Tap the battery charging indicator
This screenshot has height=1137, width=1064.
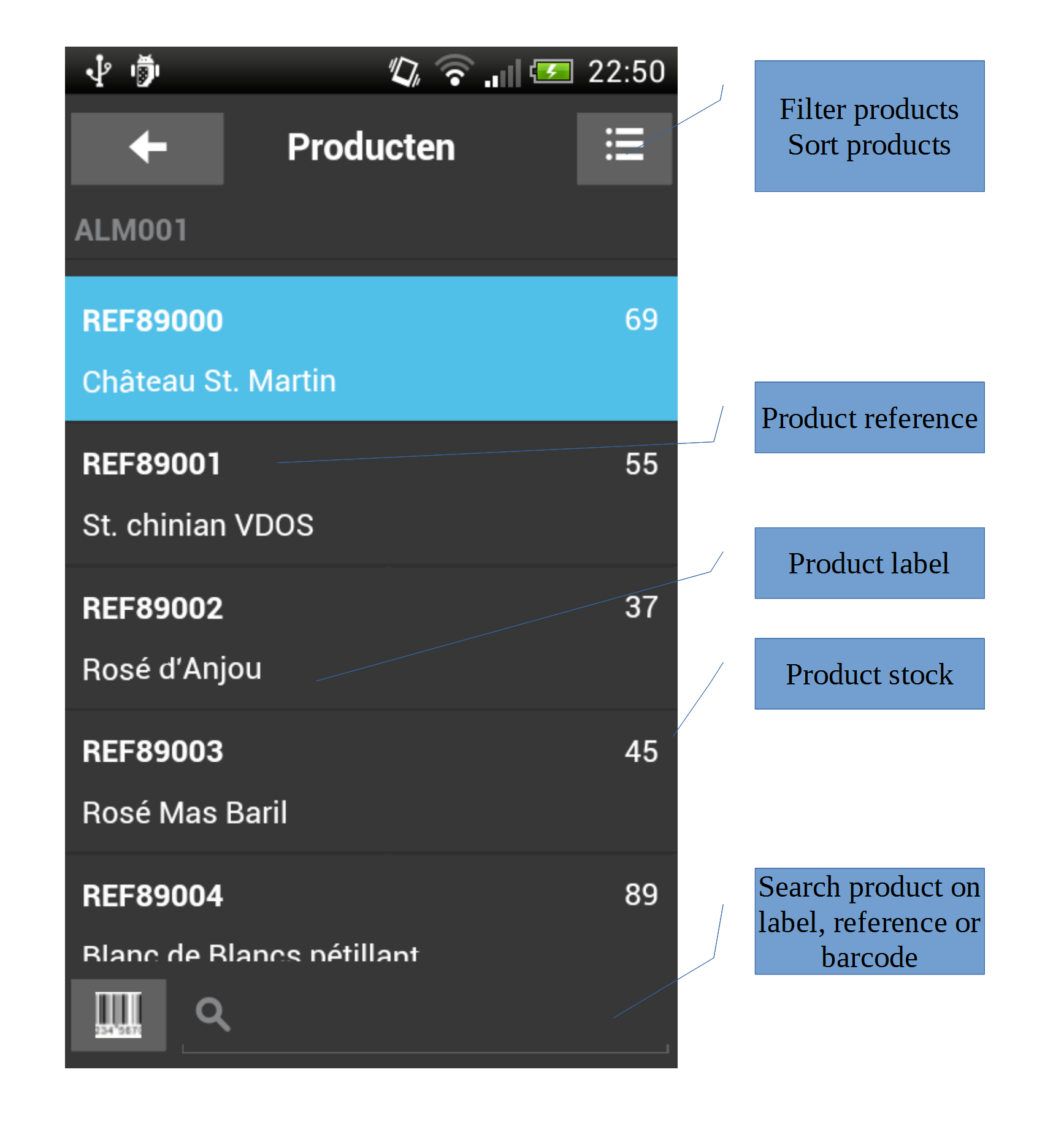pos(552,72)
